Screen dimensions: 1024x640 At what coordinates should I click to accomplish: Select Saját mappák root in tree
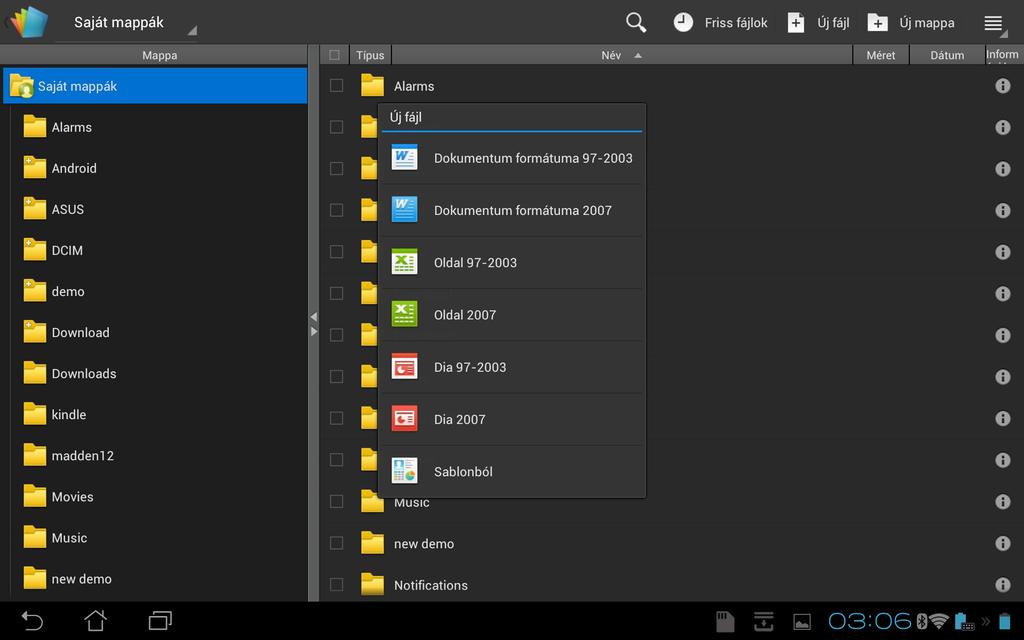coord(155,86)
